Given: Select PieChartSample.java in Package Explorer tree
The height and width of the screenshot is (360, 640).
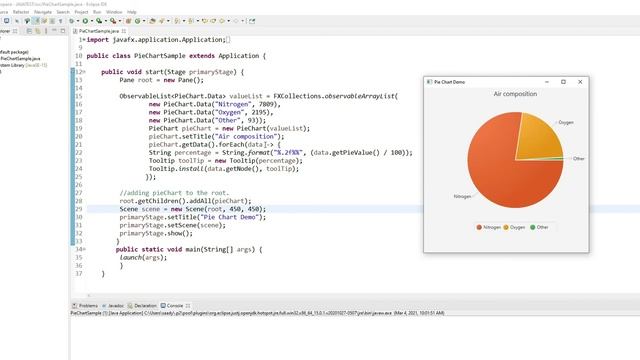Looking at the screenshot, I should coord(20,58).
